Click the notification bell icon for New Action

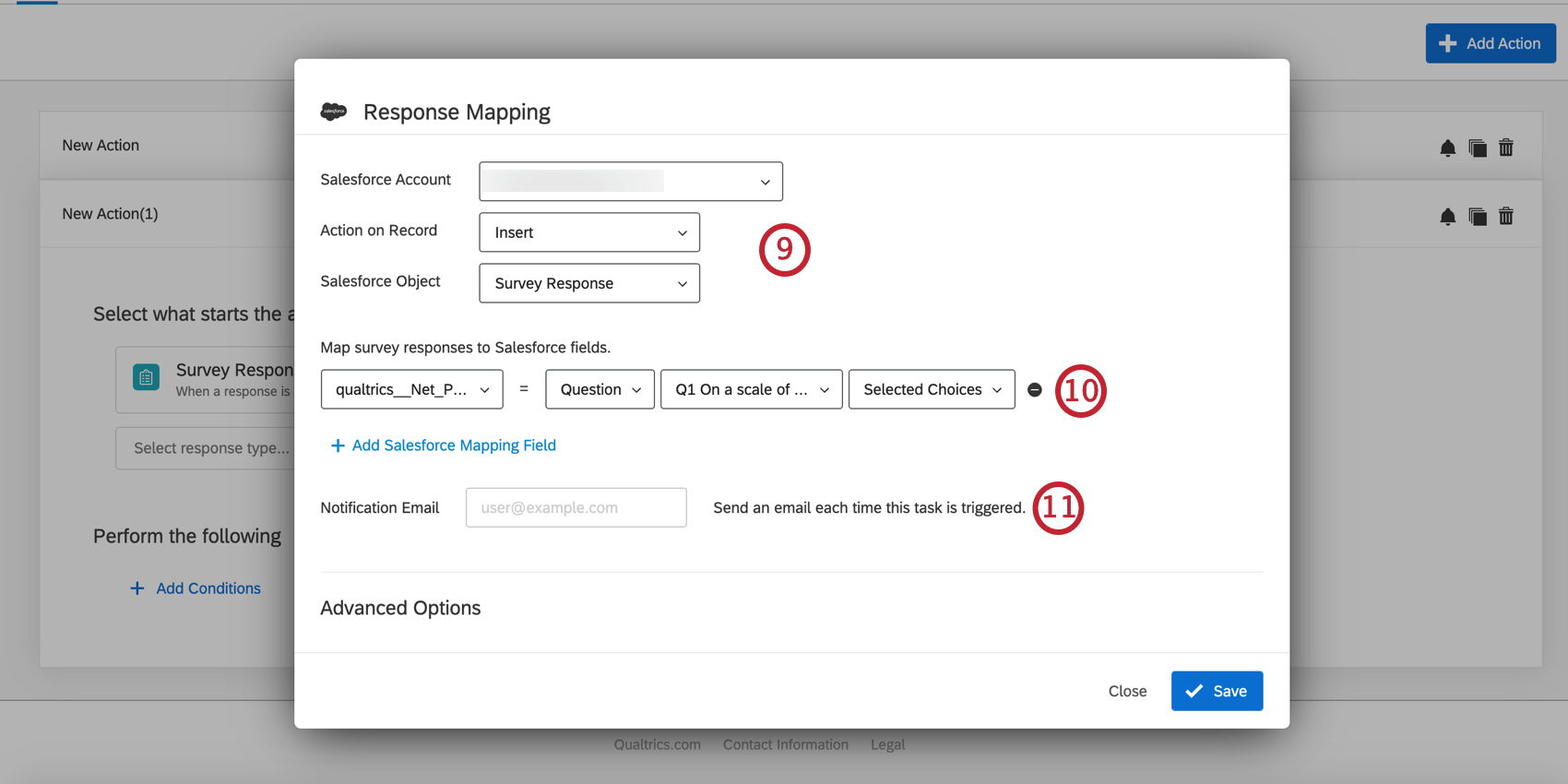[x=1447, y=148]
